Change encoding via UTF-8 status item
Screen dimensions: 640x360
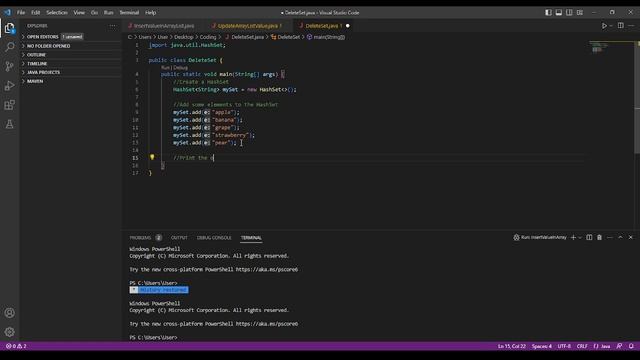[564, 346]
